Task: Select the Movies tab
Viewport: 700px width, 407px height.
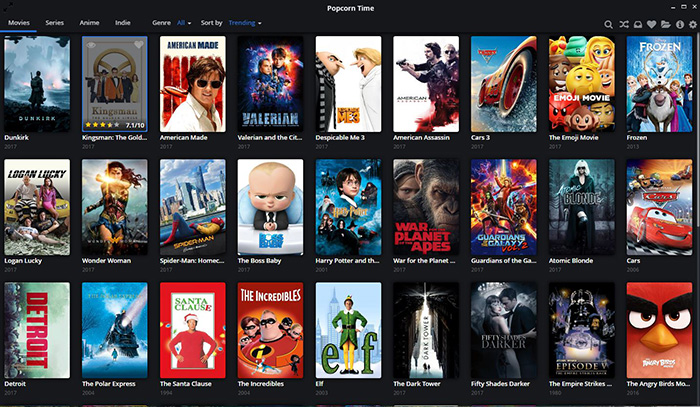Action: tap(18, 22)
